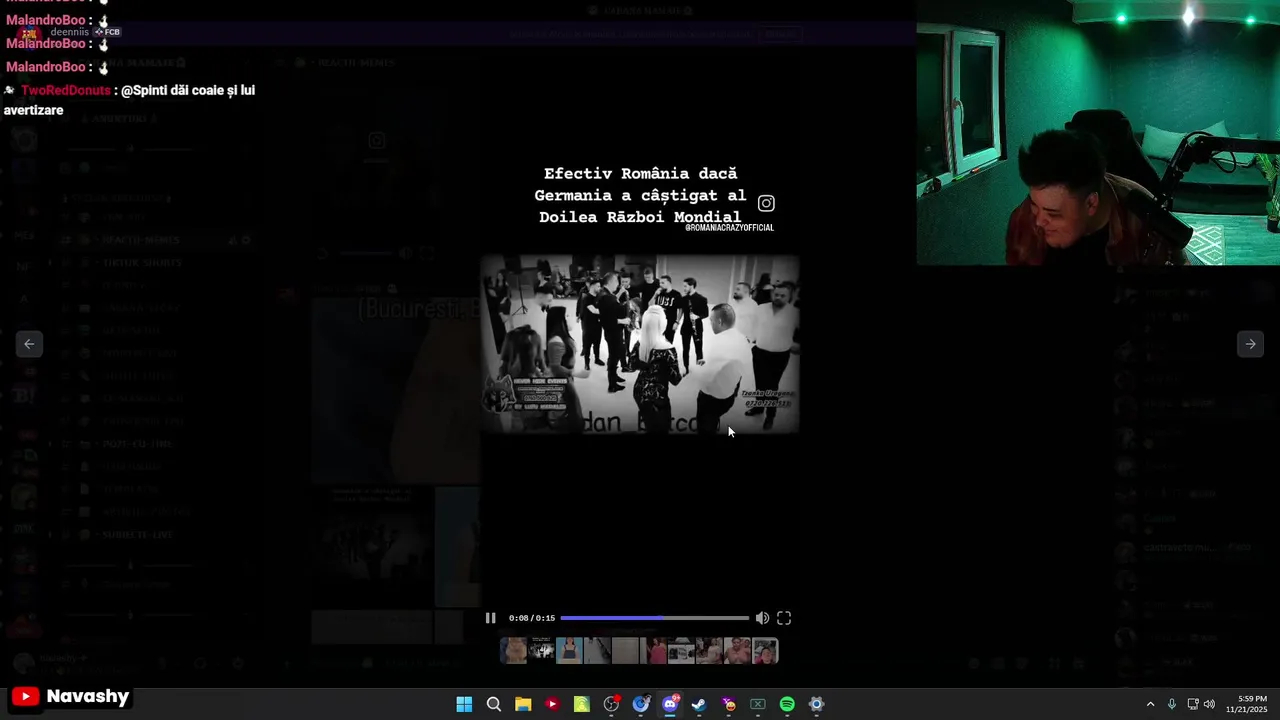
Task: Click the video seek progress bar
Action: pyautogui.click(x=654, y=618)
